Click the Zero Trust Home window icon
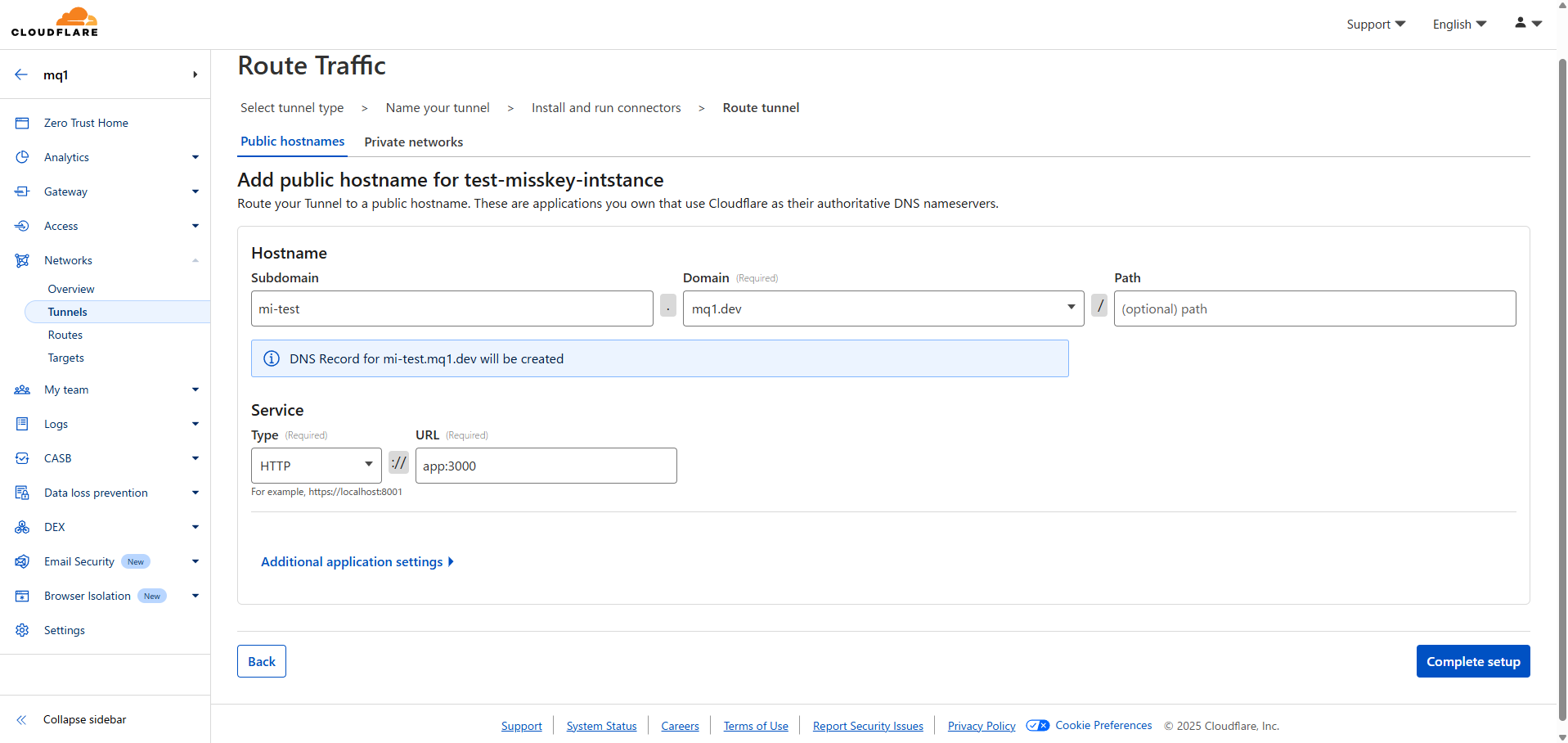The width and height of the screenshot is (1568, 743). (x=22, y=123)
